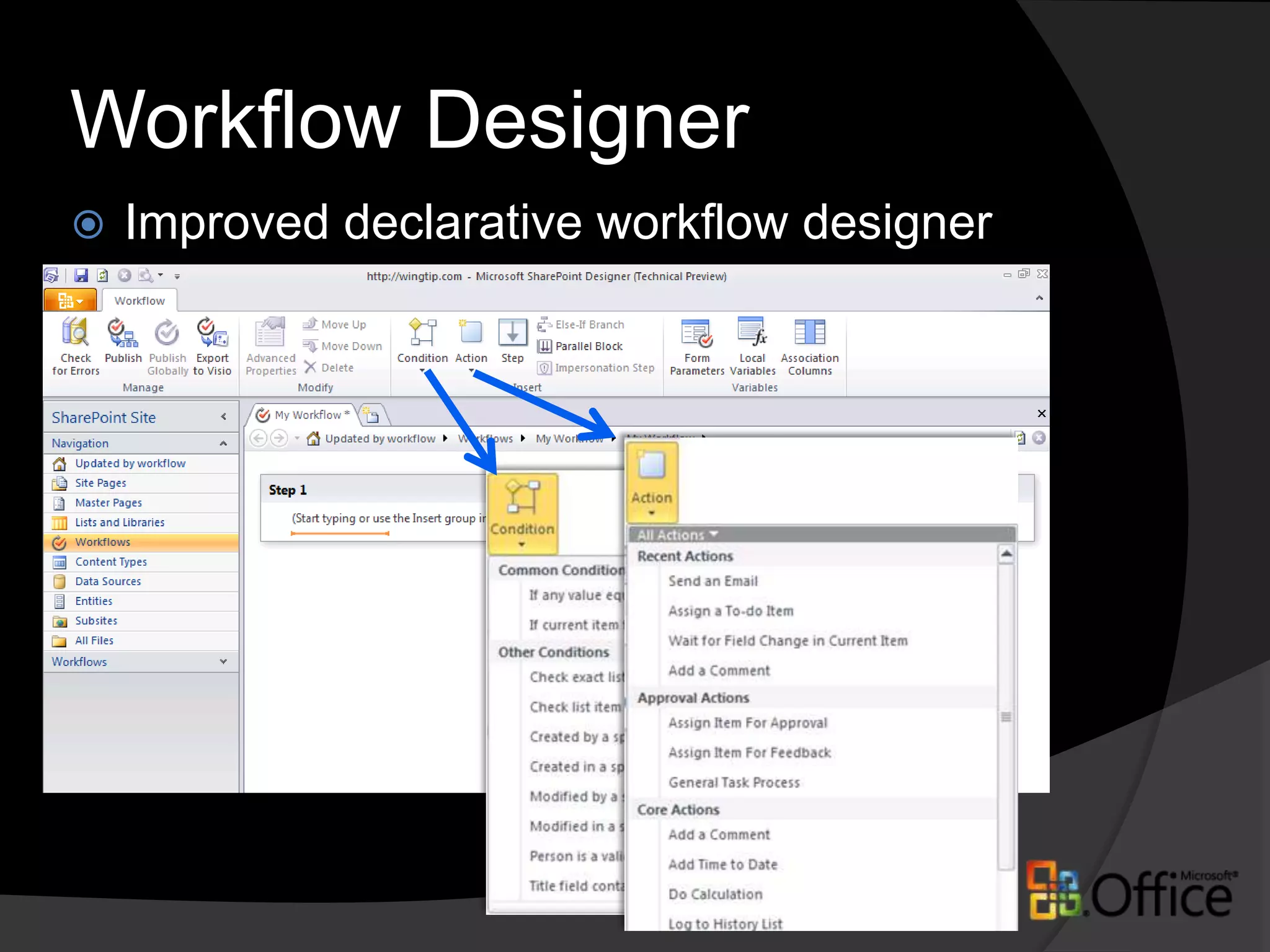
Task: Open Updated by workflow in navigation
Action: [x=141, y=463]
